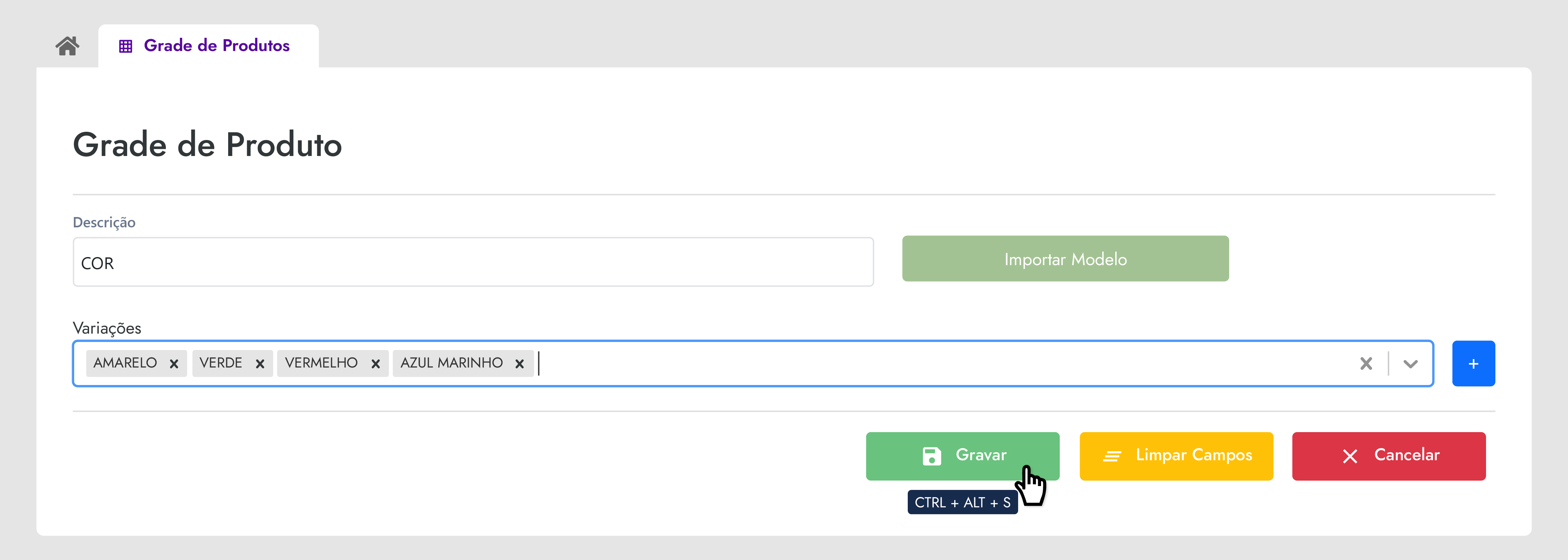Remove the VERMELHO variation tag
1568x560 pixels.
(376, 364)
